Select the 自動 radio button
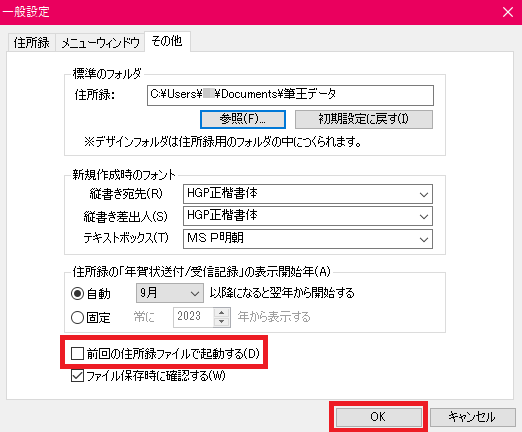 [x=77, y=294]
